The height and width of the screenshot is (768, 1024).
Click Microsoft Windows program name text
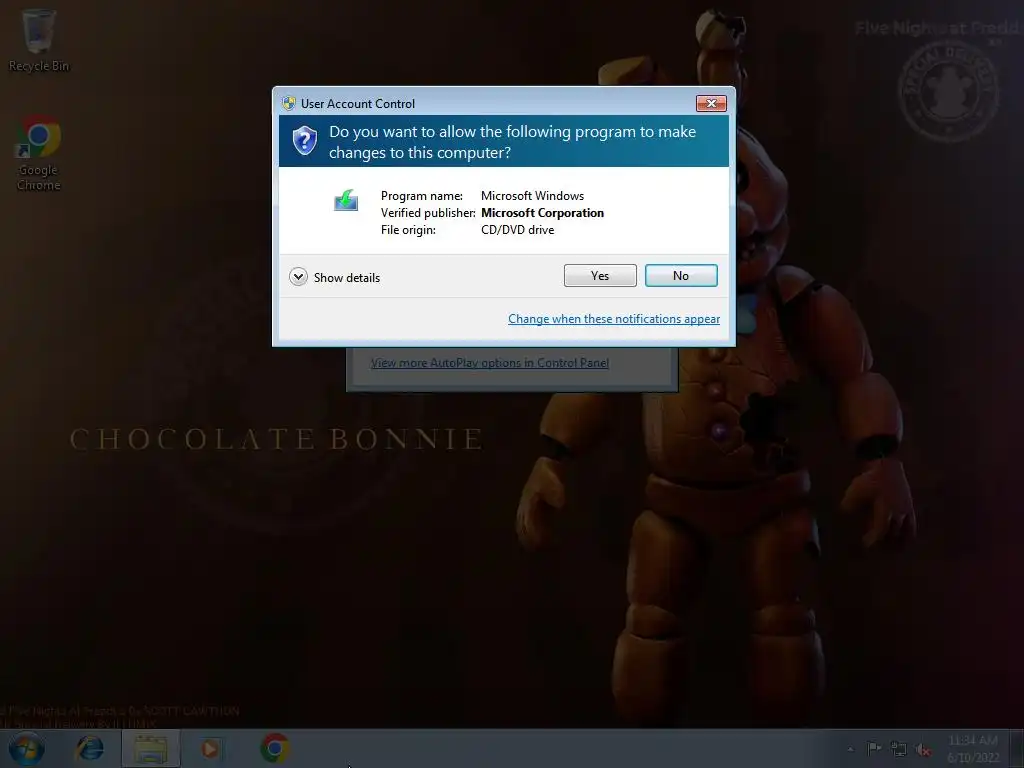coord(533,196)
